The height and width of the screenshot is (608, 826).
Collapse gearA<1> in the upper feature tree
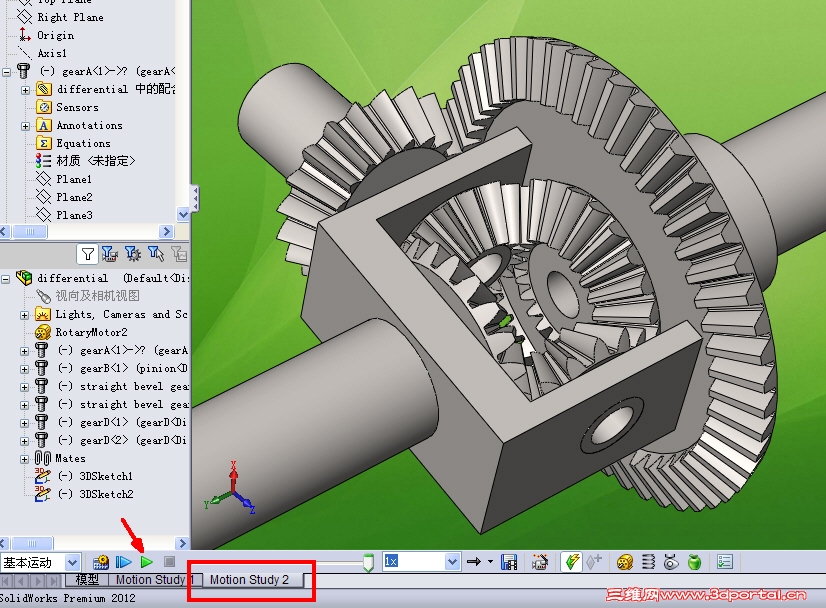point(6,72)
